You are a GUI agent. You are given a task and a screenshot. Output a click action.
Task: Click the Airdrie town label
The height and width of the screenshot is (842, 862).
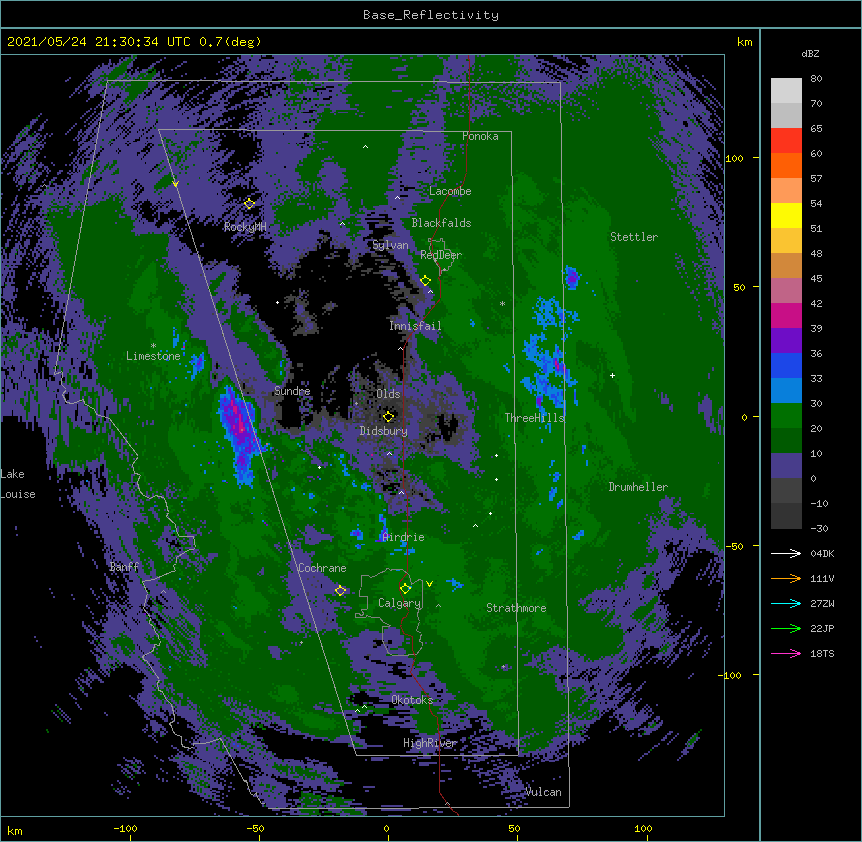coord(404,537)
